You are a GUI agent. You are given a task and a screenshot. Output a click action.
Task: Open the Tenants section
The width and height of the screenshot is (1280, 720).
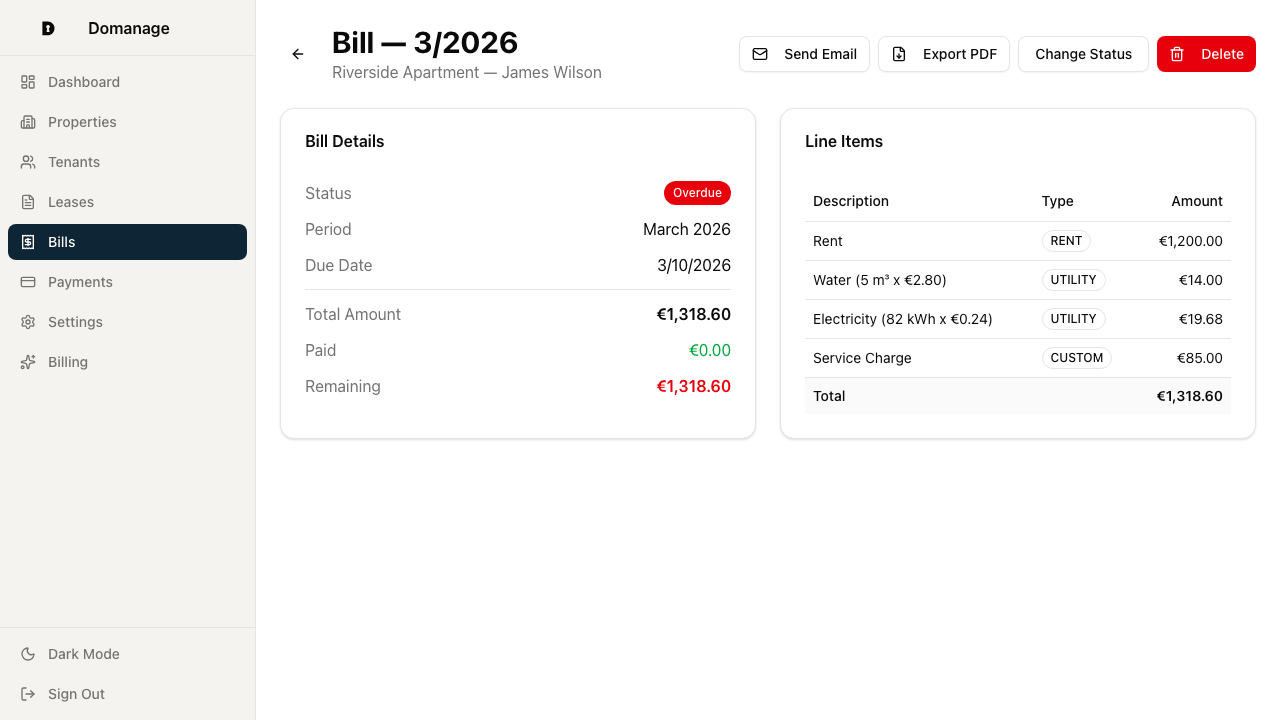pos(74,162)
